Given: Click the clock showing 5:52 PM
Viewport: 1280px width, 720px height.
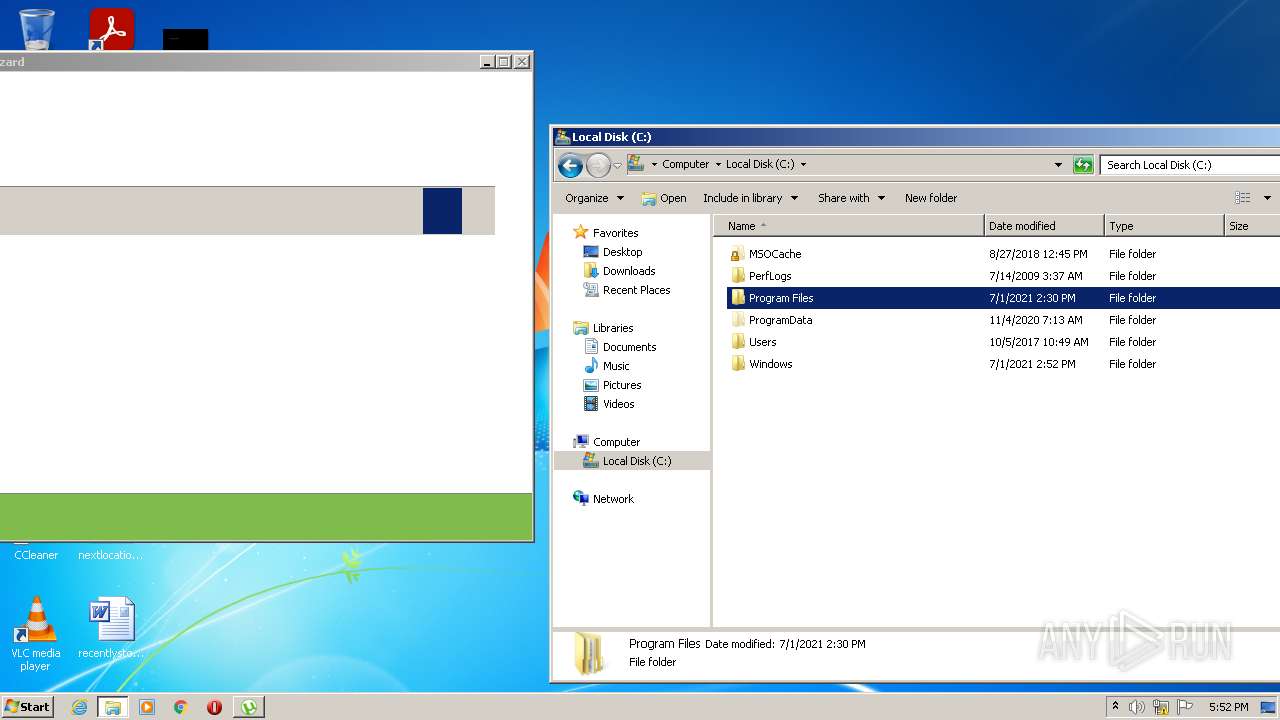Looking at the screenshot, I should click(x=1228, y=707).
